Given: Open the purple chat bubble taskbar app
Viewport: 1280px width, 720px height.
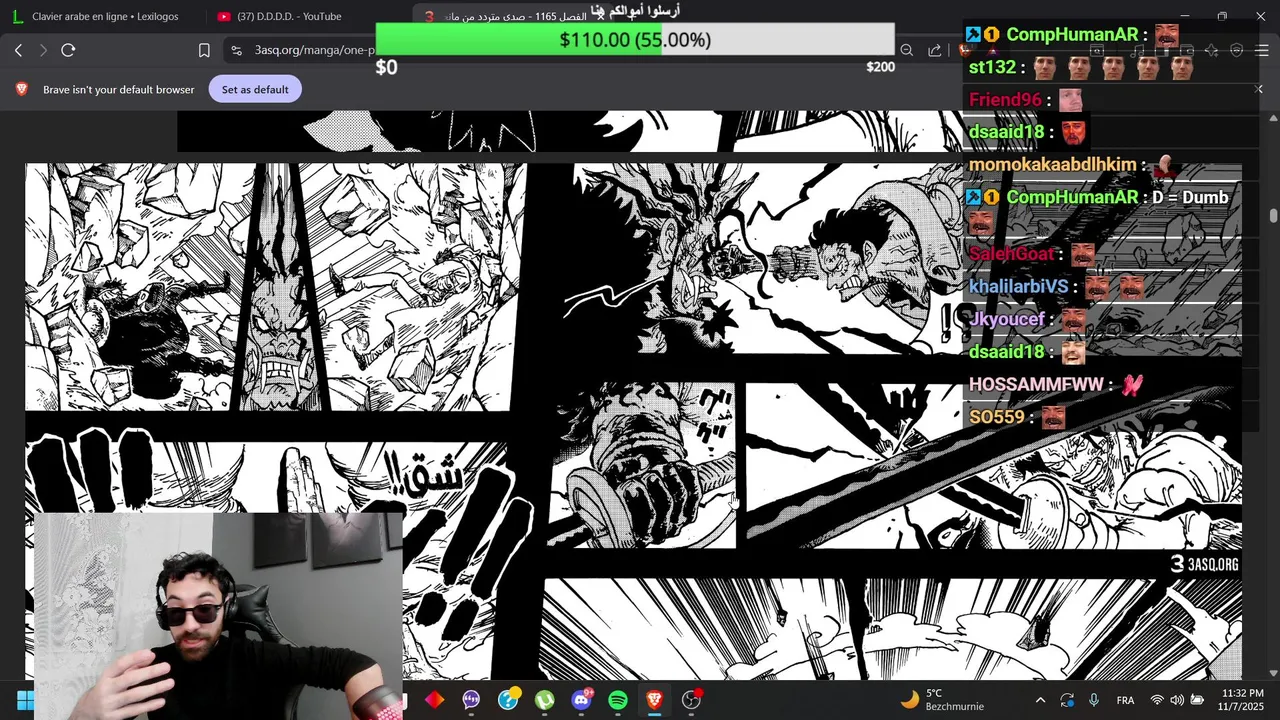Looking at the screenshot, I should [471, 700].
